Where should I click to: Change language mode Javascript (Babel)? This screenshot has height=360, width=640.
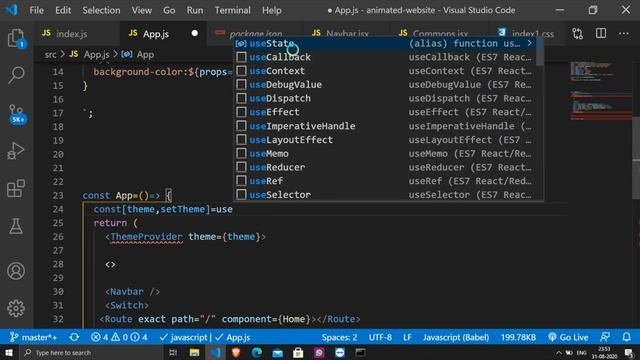(456, 337)
